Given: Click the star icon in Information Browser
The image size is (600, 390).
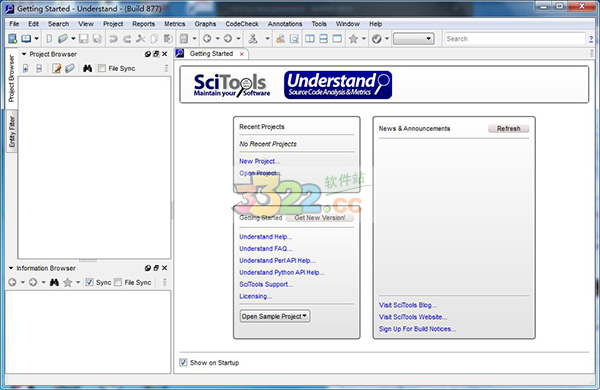Looking at the screenshot, I should [x=68, y=282].
